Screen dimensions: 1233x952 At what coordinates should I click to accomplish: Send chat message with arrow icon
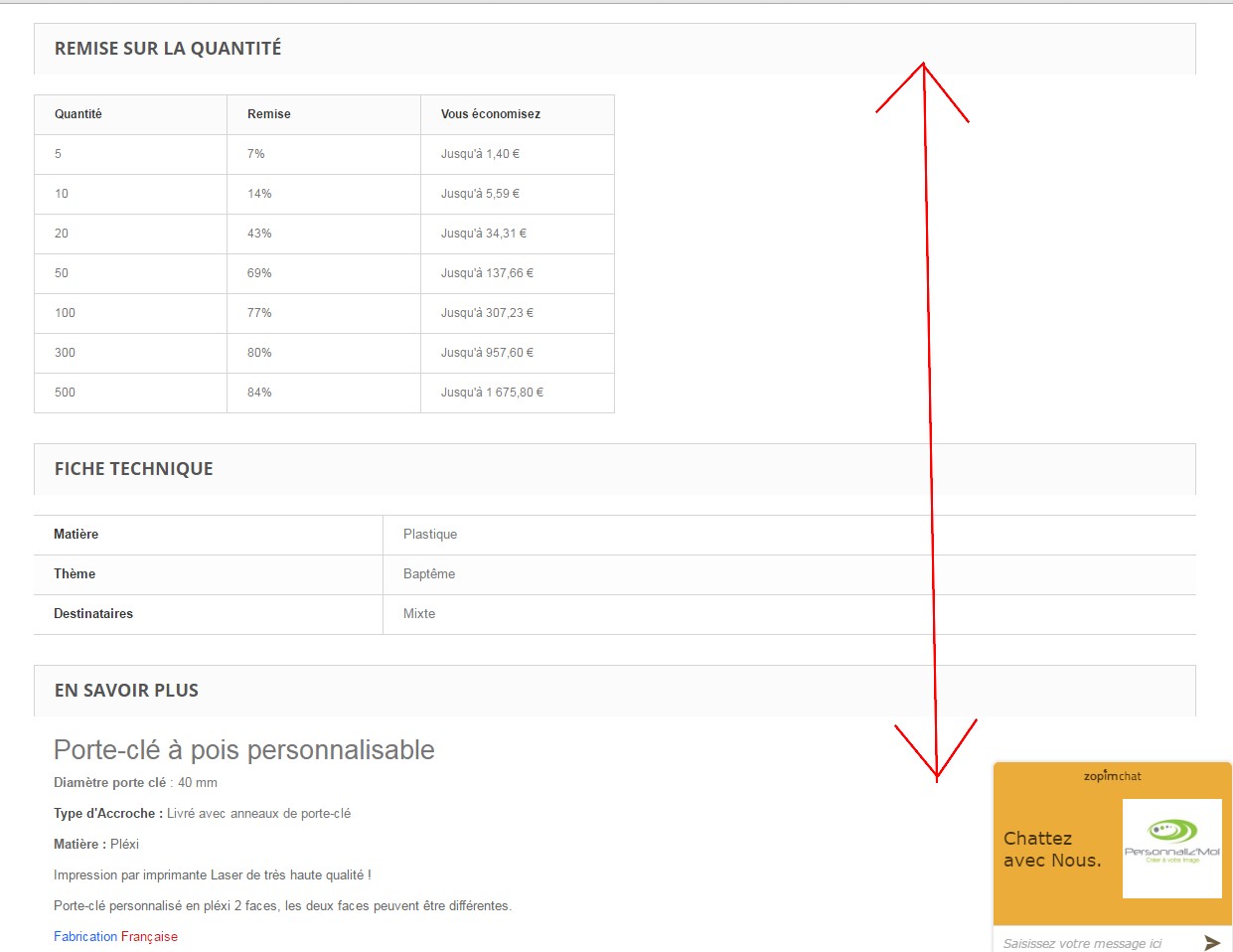click(1211, 942)
